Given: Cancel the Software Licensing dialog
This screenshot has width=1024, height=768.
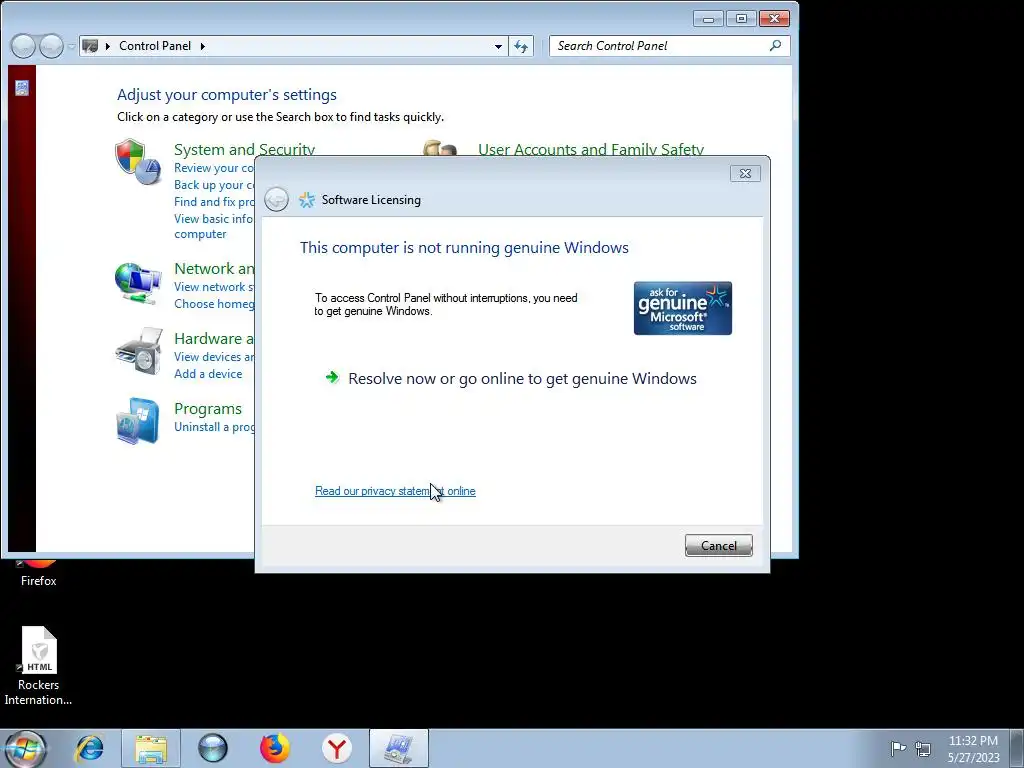Looking at the screenshot, I should click(x=718, y=546).
